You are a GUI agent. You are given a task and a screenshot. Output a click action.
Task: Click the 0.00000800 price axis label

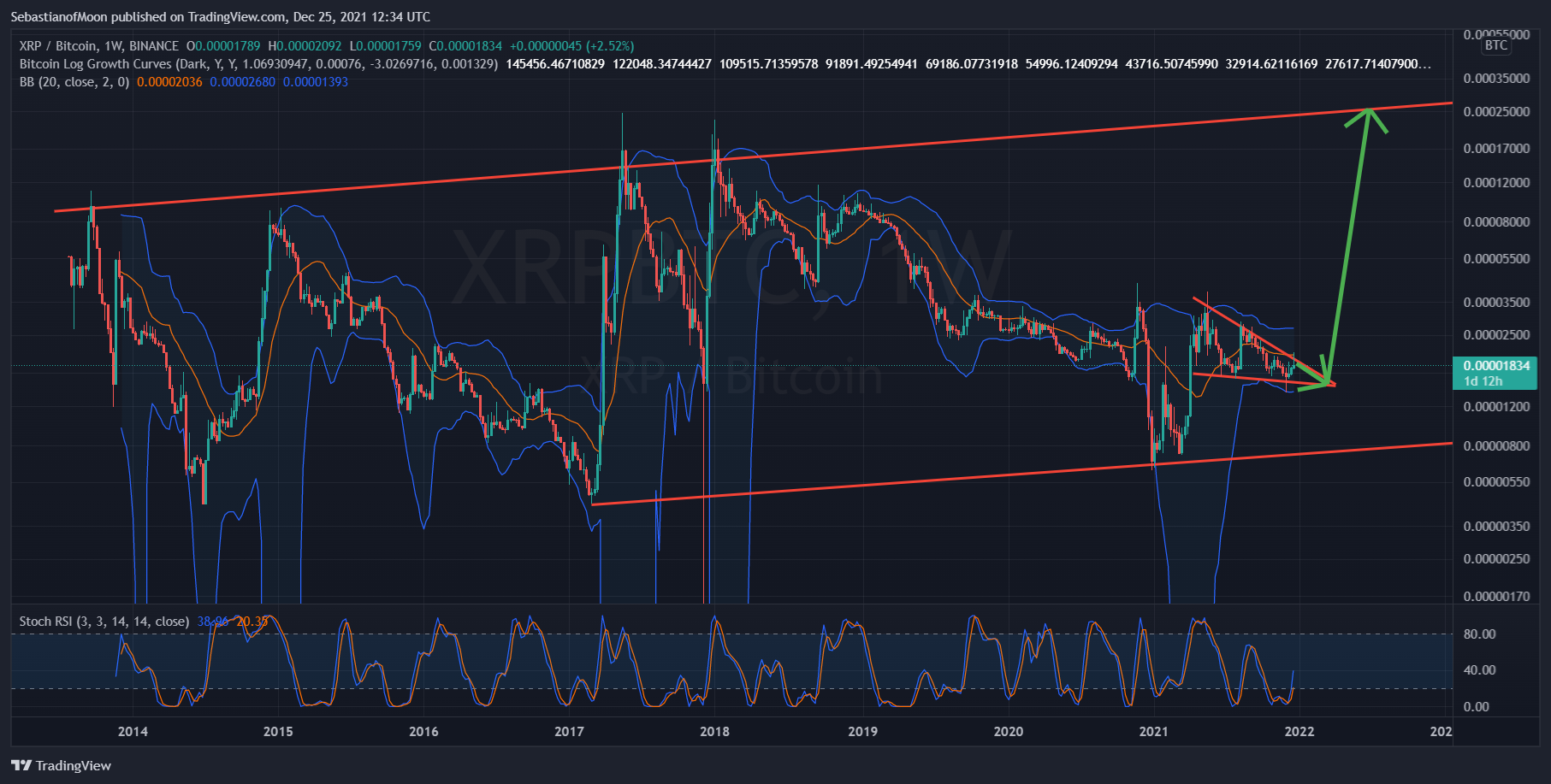pyautogui.click(x=1496, y=446)
